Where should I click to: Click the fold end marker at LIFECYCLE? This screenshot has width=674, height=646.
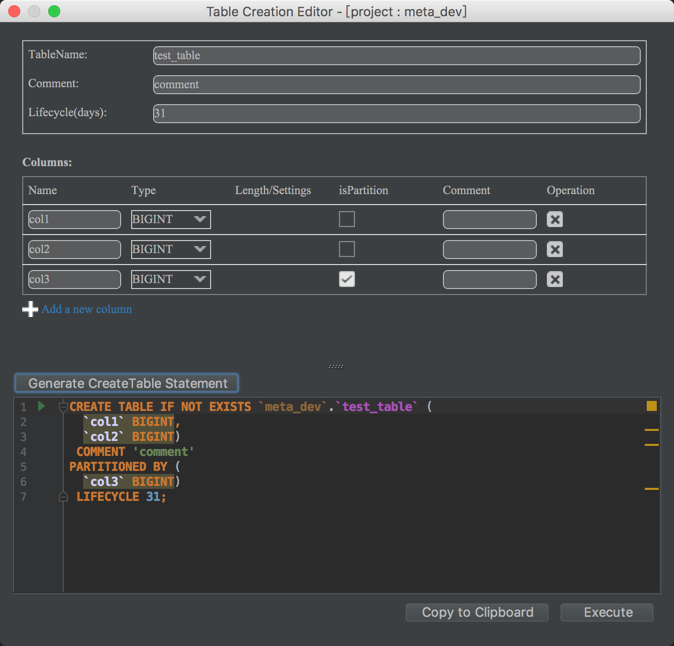(x=63, y=497)
